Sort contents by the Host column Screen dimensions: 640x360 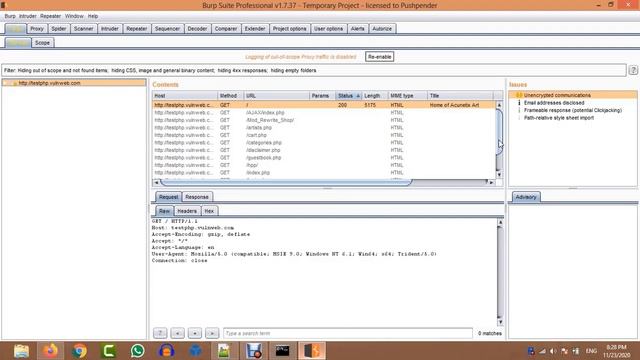tap(185, 96)
